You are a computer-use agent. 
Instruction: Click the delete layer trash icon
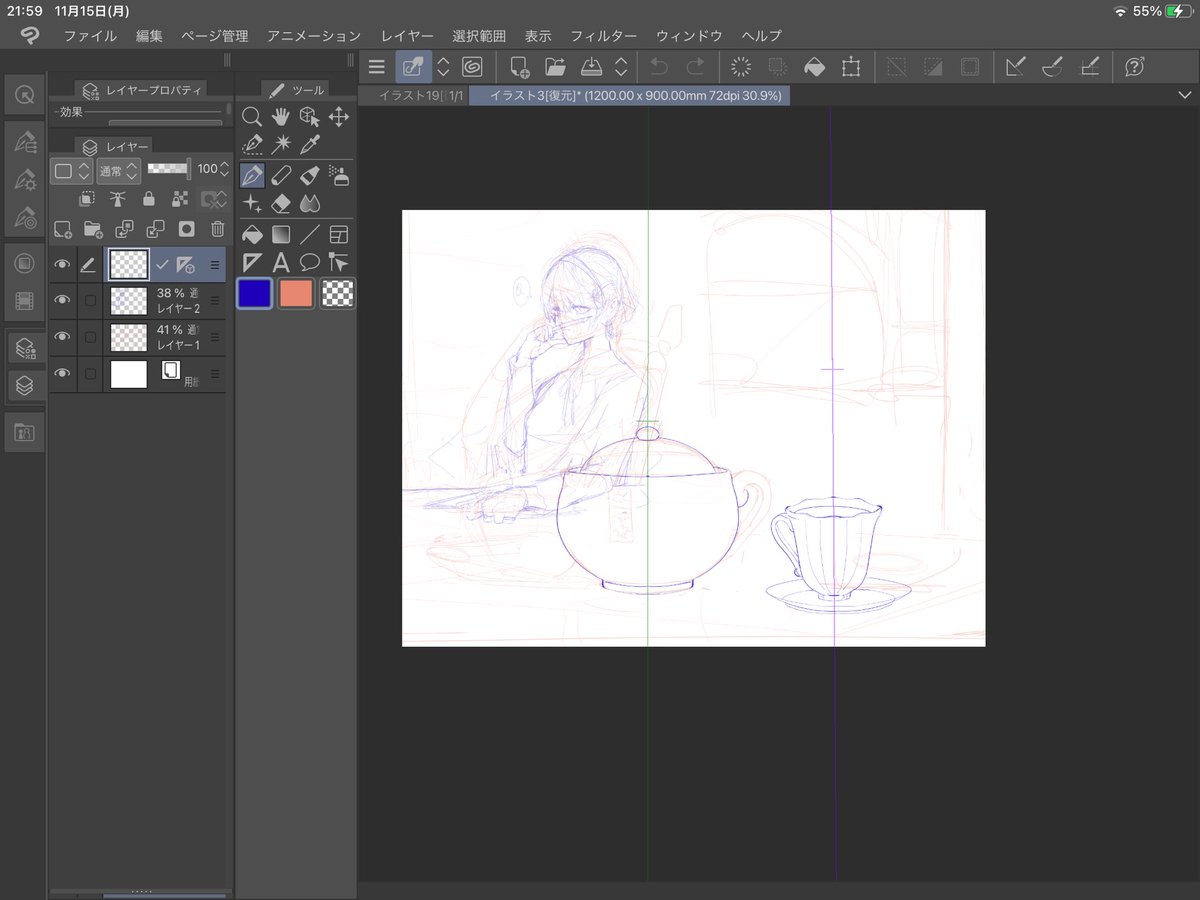coord(217,229)
